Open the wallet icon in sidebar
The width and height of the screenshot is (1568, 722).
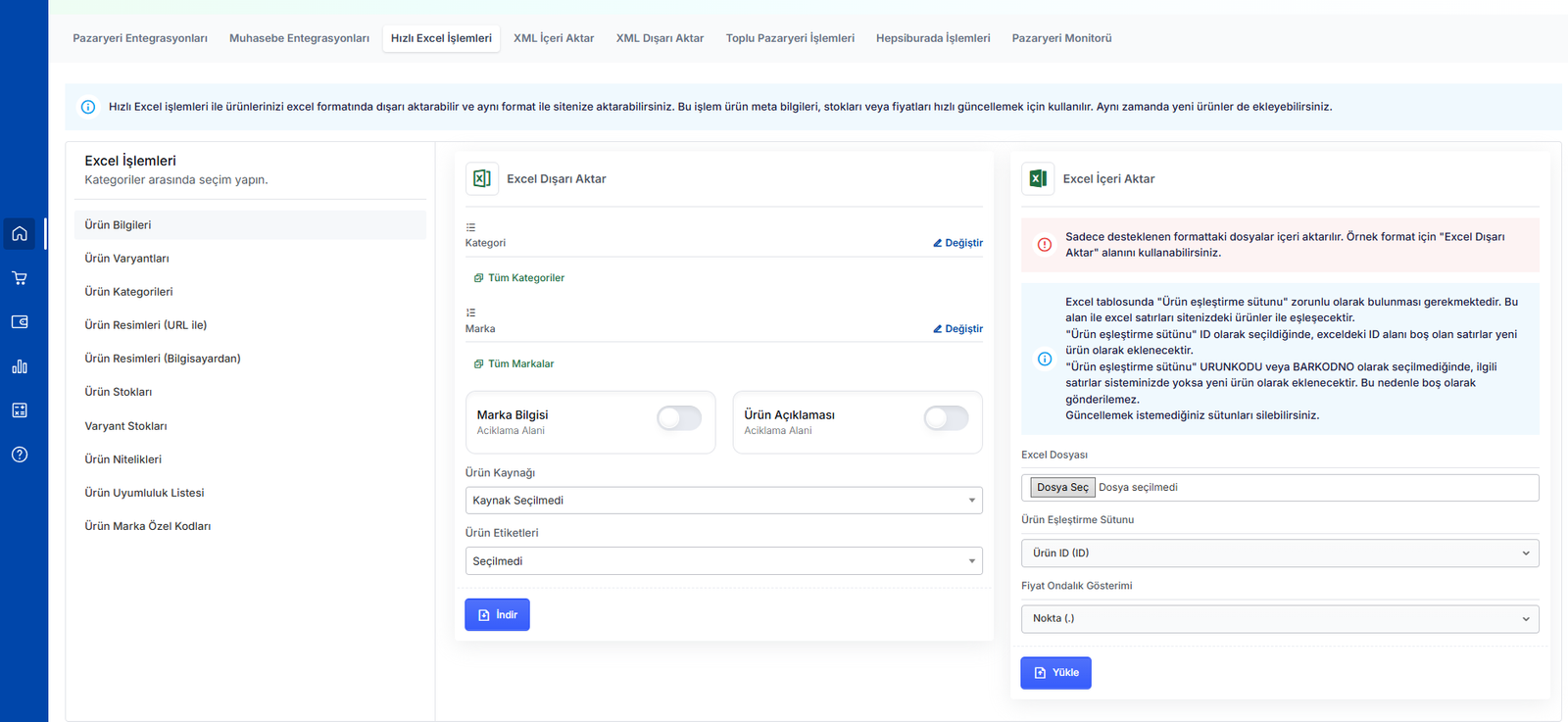pos(20,322)
